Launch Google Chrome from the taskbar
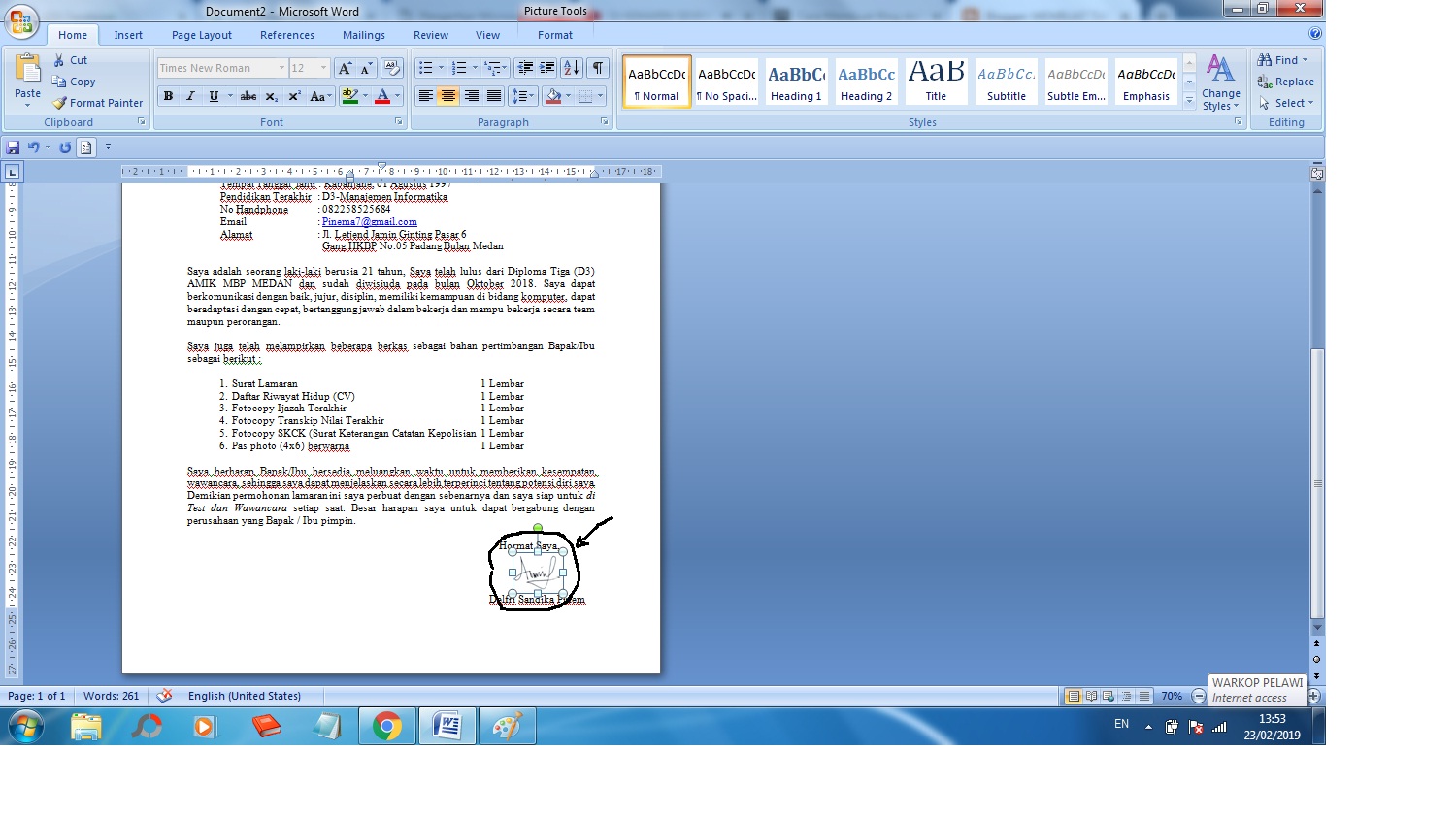1456x818 pixels. click(x=387, y=725)
